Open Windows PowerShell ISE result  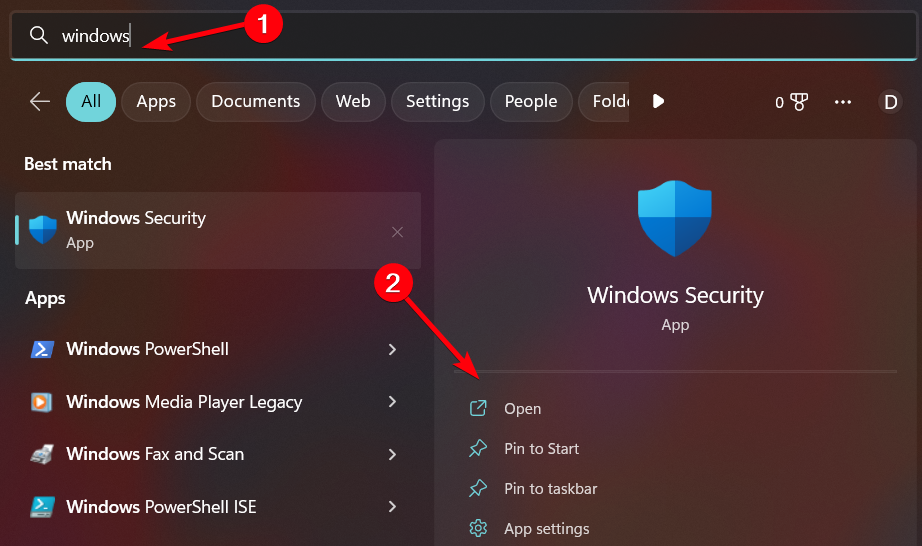tap(216, 507)
